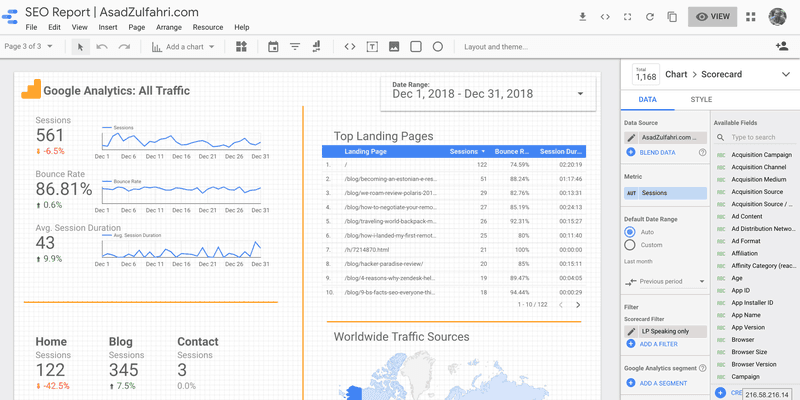Select the Browser Version field

click(x=755, y=364)
